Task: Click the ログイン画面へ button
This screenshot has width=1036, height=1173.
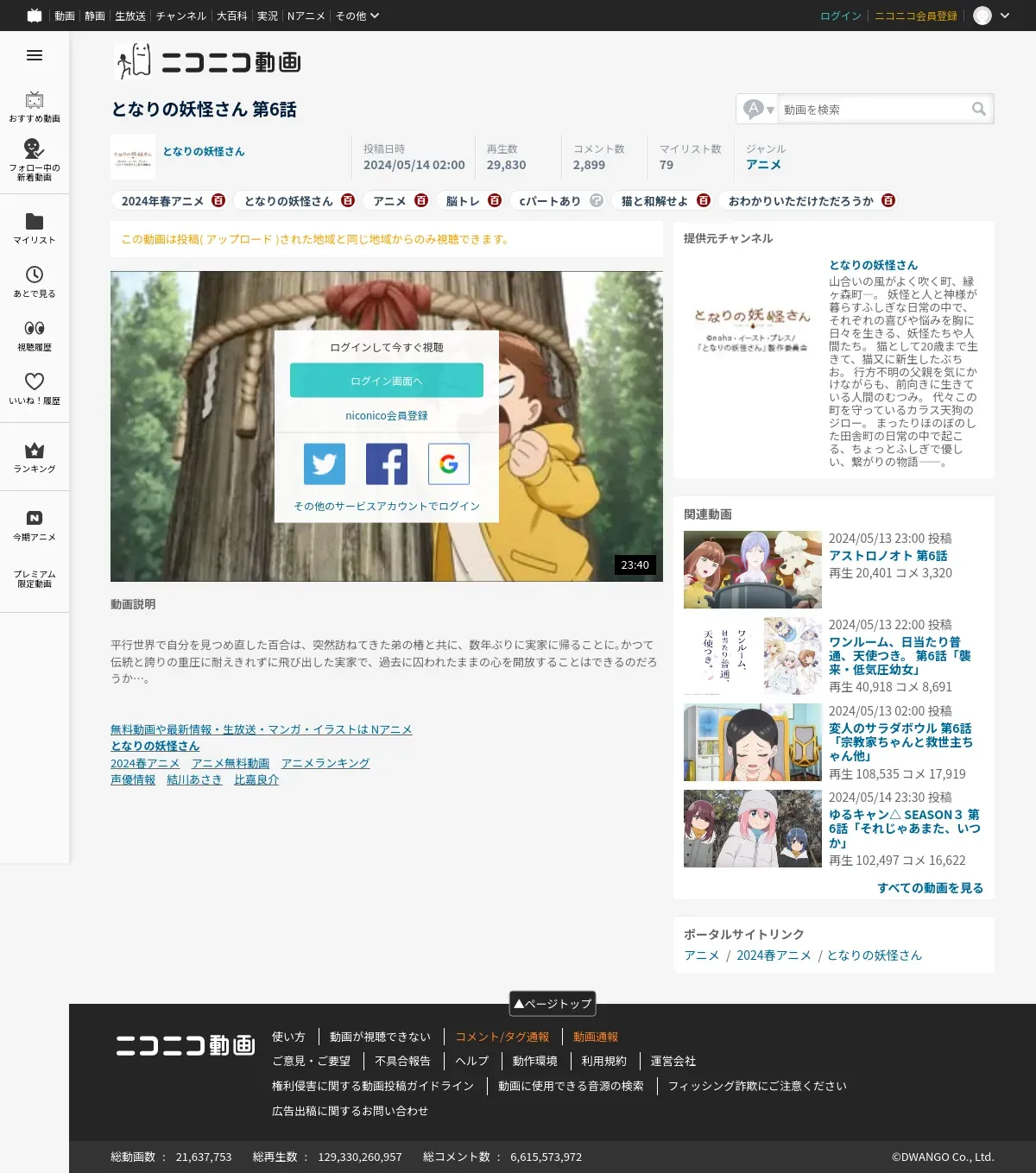Action: pos(387,381)
